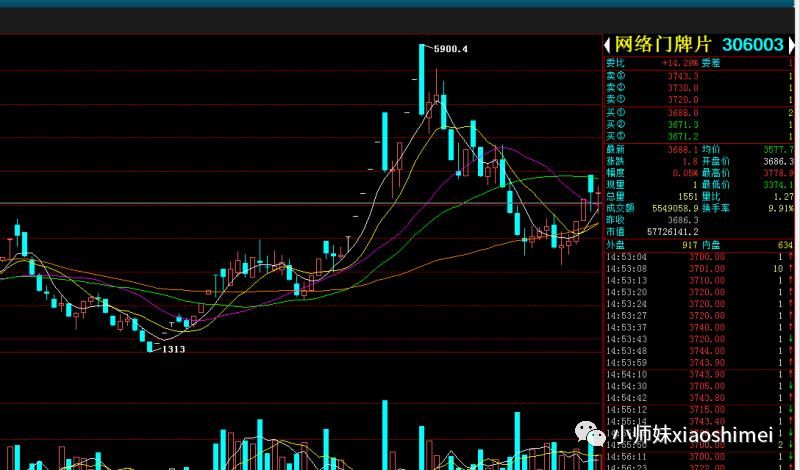Select the latest price 3688.1
The width and height of the screenshot is (800, 470).
tap(683, 150)
